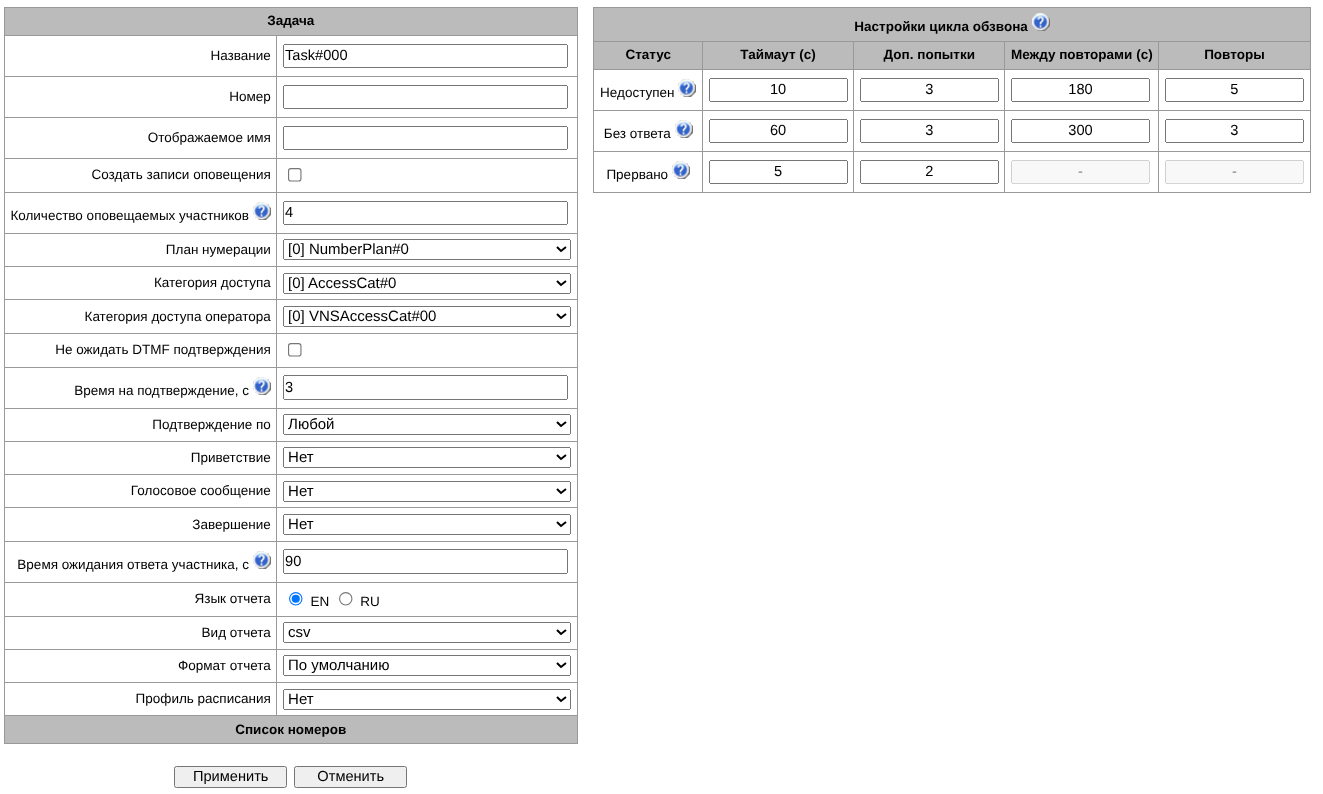Viewport: 1323px width, 794px height.
Task: Show help for Настройки цикла обзвона
Action: coord(1041,22)
